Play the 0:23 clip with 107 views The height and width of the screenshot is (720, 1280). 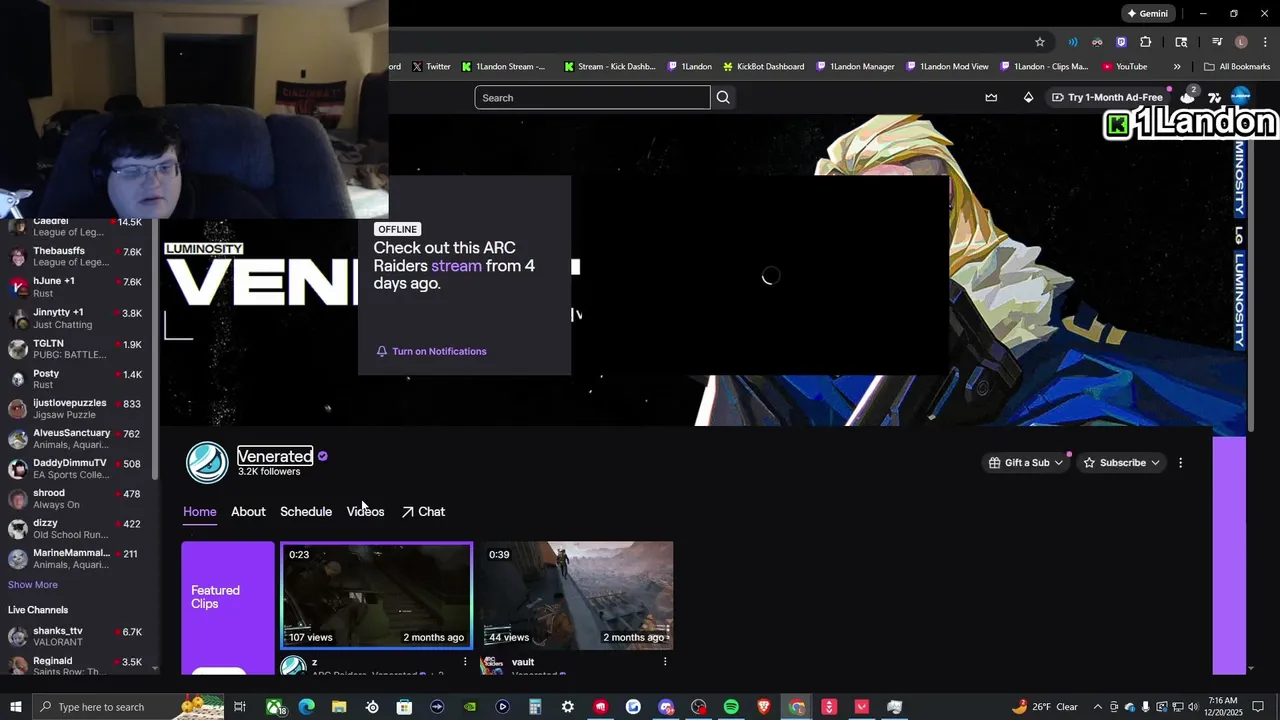coord(376,596)
